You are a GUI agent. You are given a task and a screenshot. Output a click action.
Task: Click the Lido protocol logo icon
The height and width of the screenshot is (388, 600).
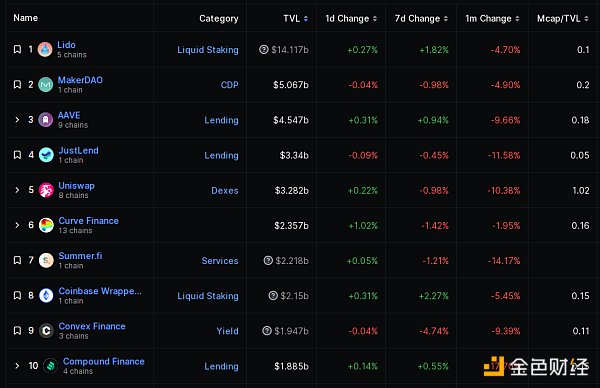coord(45,49)
